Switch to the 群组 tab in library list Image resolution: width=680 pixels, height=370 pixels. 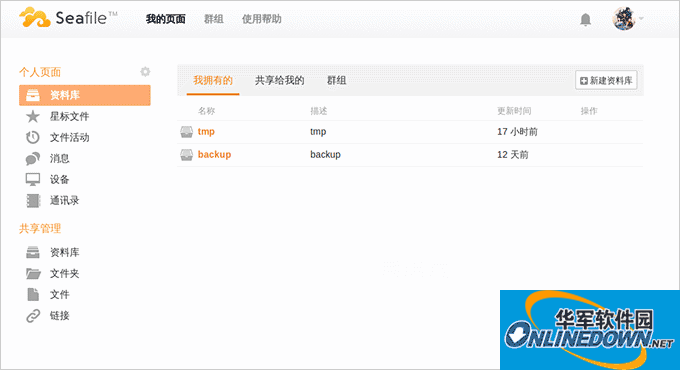pos(337,80)
